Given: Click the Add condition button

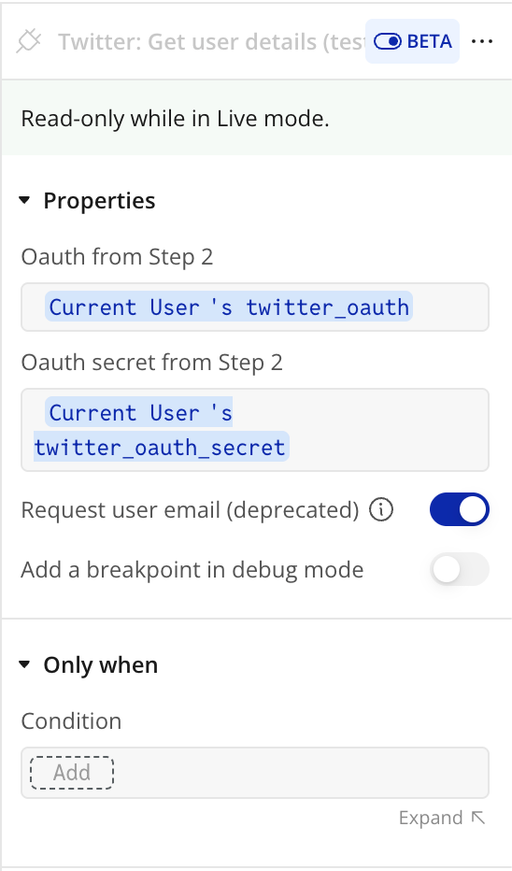Looking at the screenshot, I should click(x=72, y=773).
